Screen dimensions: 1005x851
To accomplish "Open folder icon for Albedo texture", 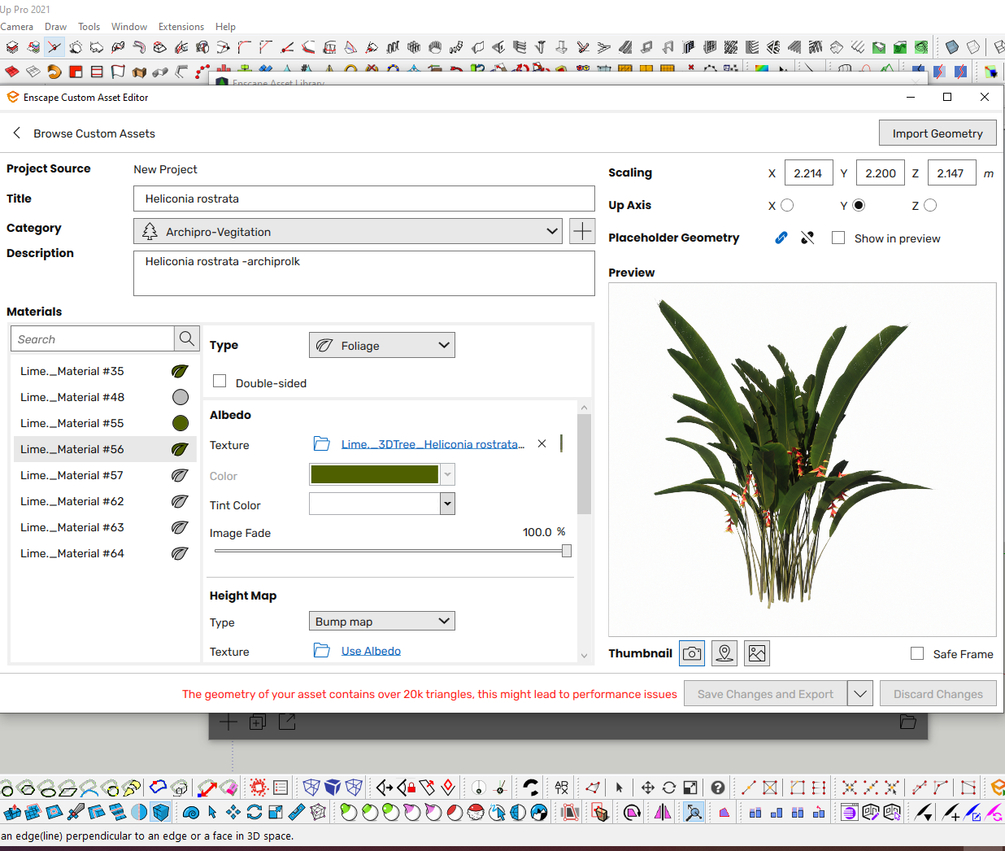I will pos(321,443).
